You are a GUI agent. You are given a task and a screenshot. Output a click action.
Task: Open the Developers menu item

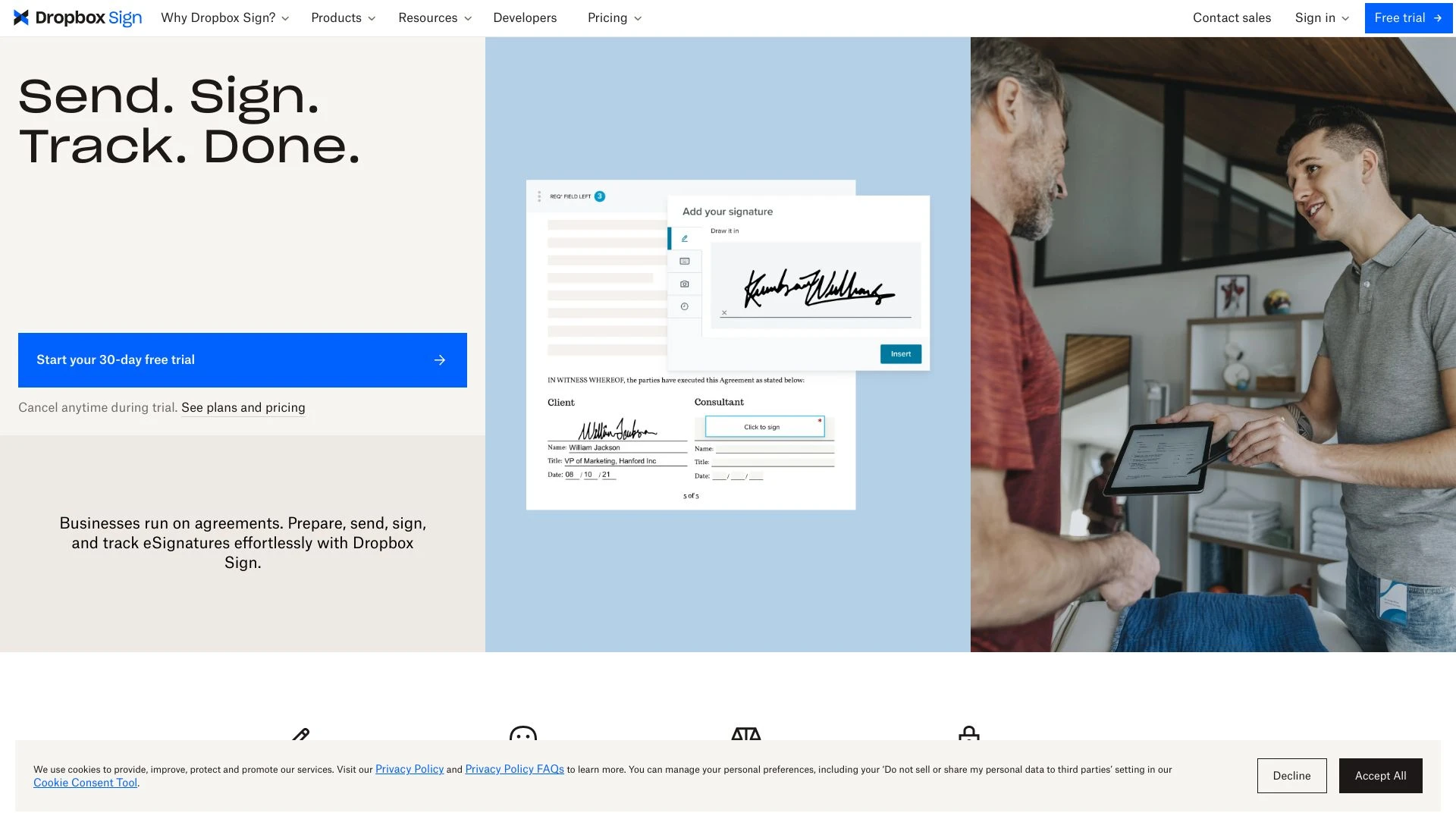525,17
